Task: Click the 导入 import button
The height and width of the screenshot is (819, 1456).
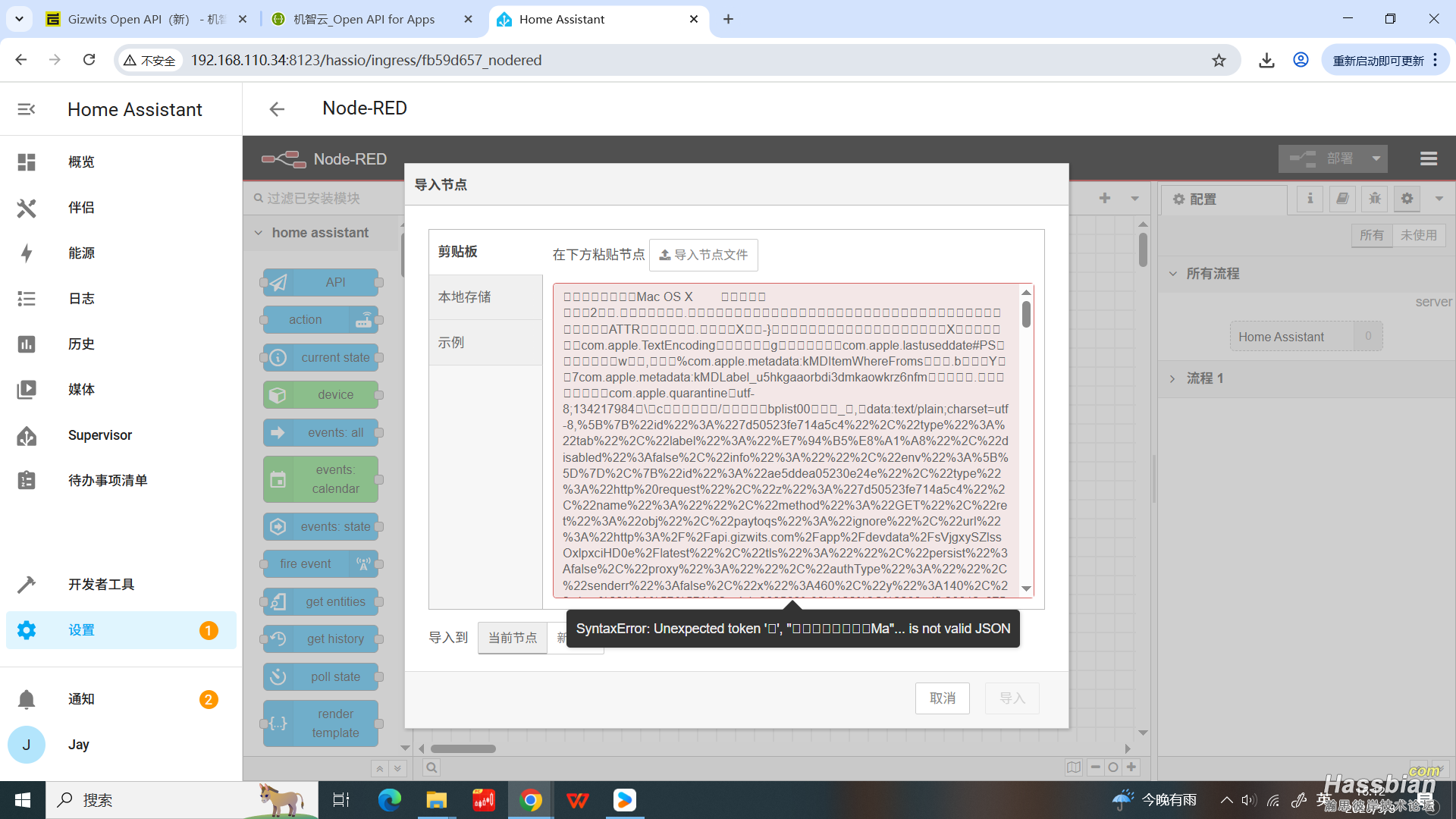Action: click(1012, 698)
